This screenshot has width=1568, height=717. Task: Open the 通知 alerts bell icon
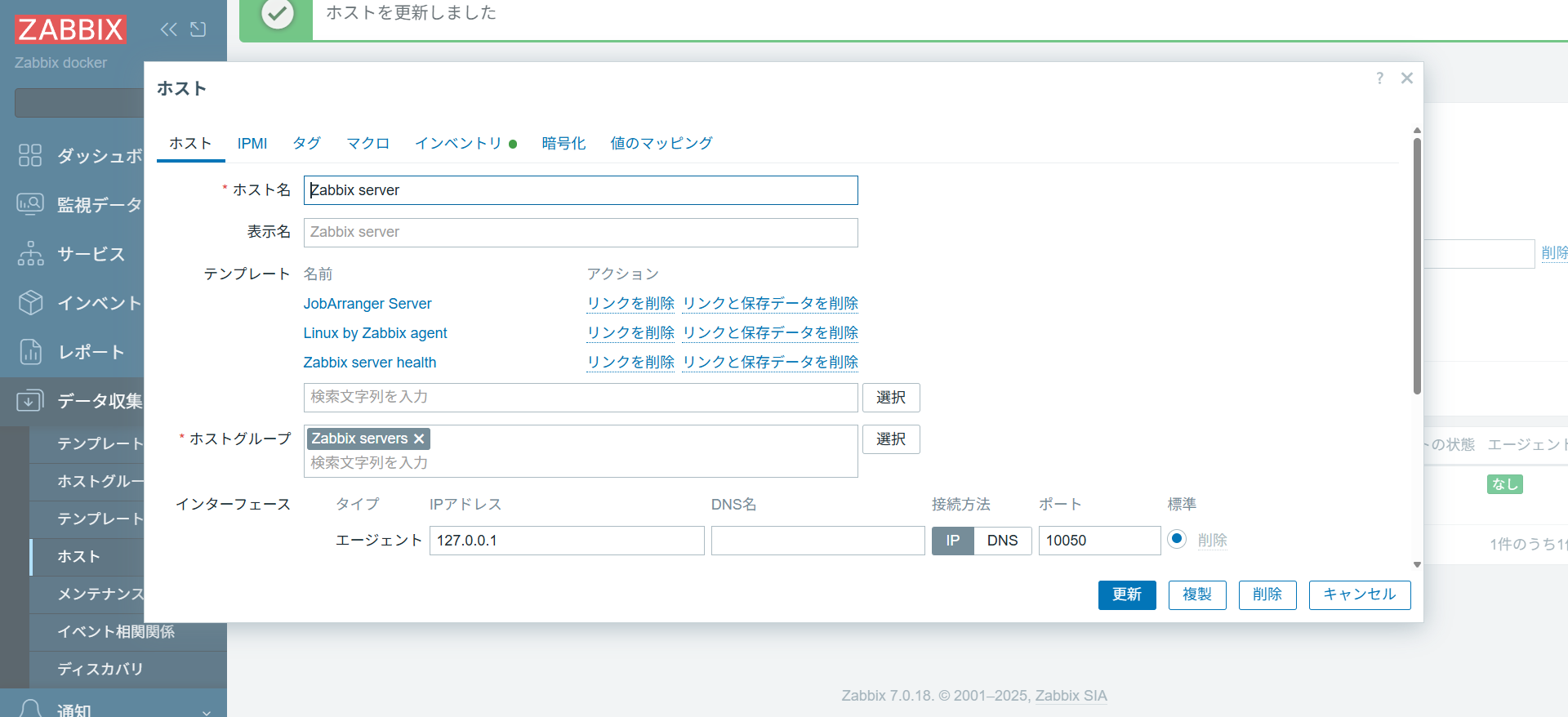[x=30, y=709]
